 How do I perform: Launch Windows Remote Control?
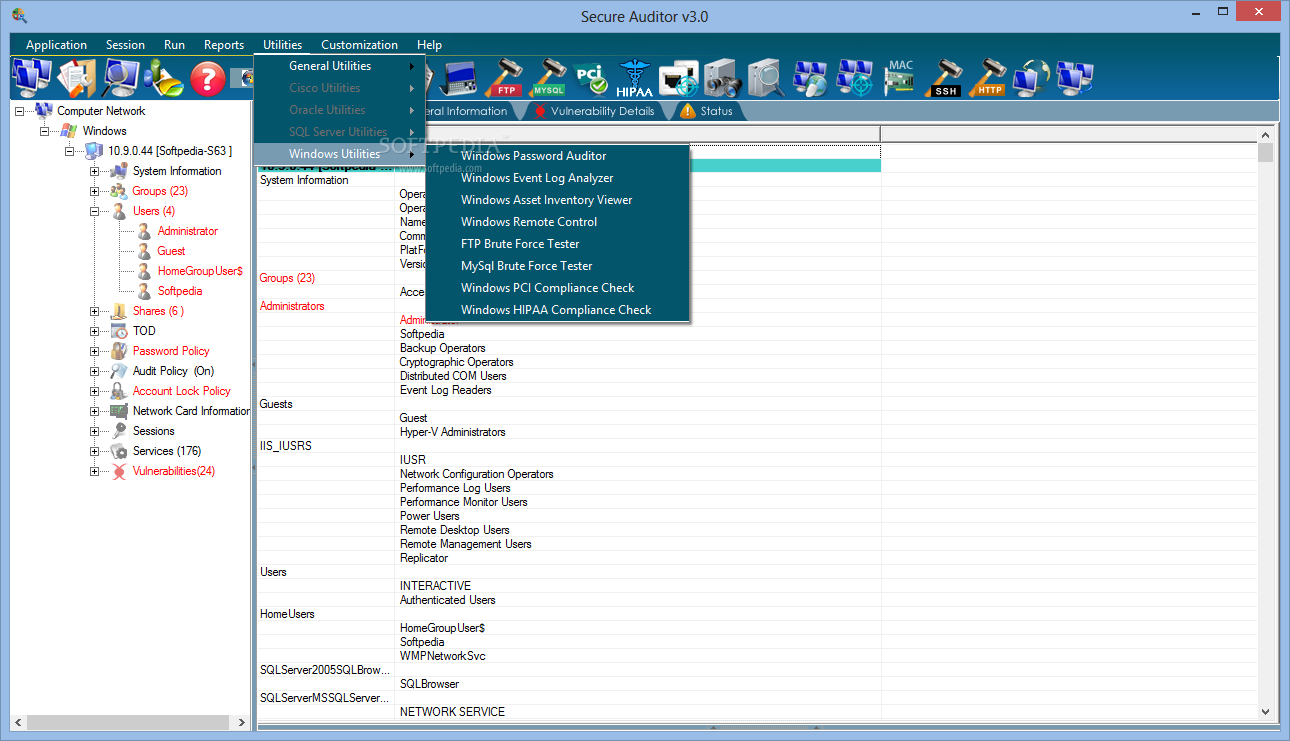pos(558,222)
